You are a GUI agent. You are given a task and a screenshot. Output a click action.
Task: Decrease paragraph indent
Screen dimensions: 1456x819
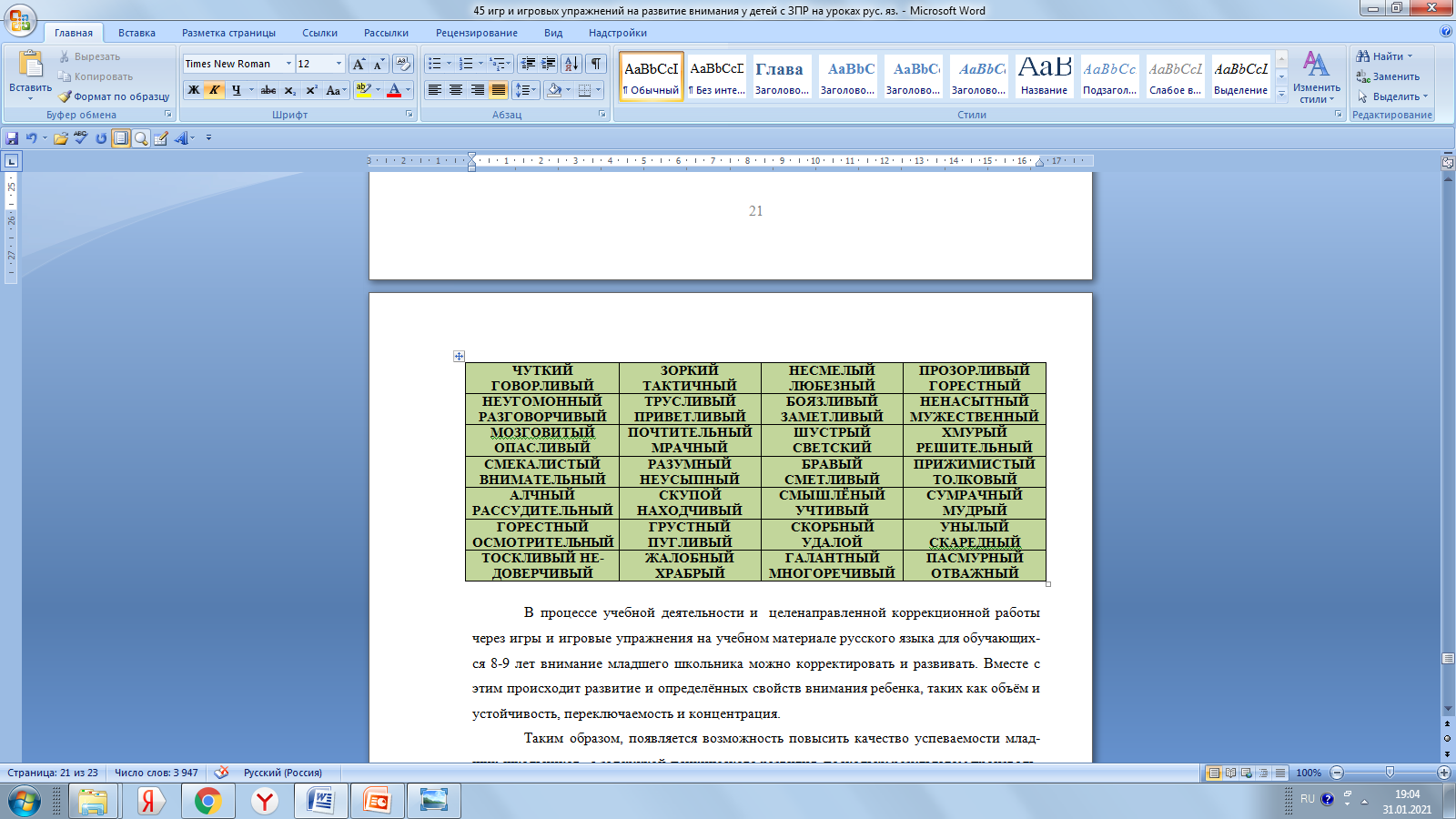(528, 64)
